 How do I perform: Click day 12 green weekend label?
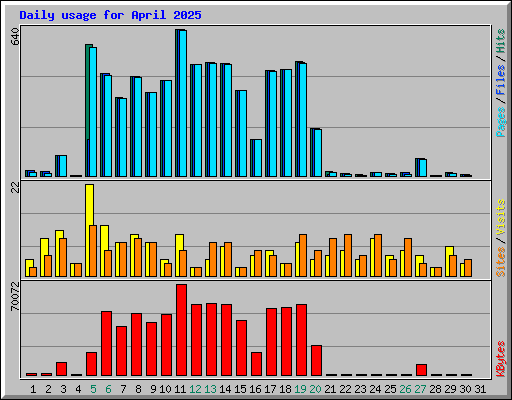click(x=195, y=389)
